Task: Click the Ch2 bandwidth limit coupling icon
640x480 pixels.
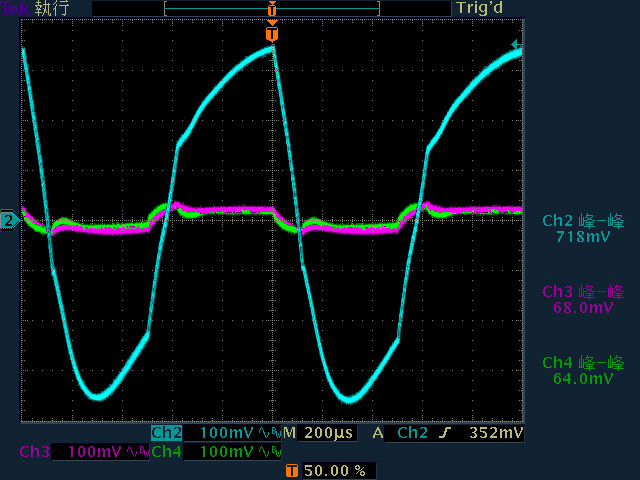Action: coord(269,433)
